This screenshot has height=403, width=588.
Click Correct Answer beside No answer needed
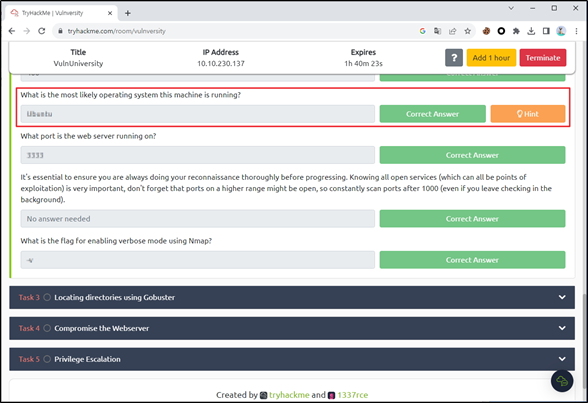[472, 219]
